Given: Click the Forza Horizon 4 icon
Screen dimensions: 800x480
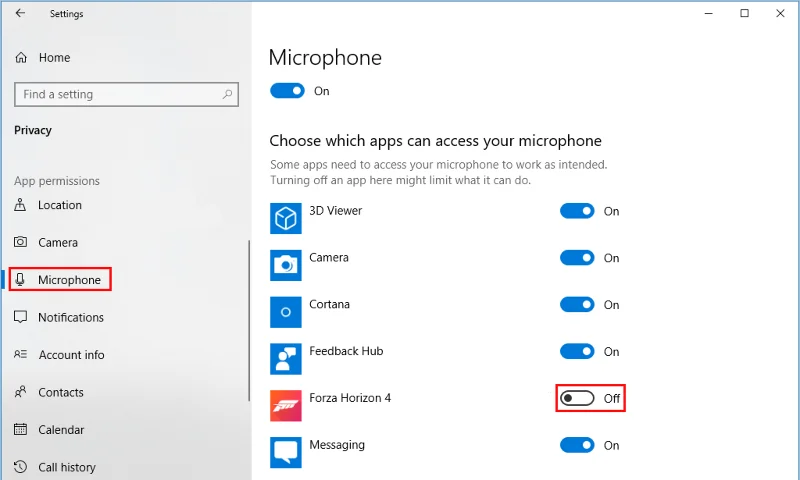Looking at the screenshot, I should (x=286, y=406).
